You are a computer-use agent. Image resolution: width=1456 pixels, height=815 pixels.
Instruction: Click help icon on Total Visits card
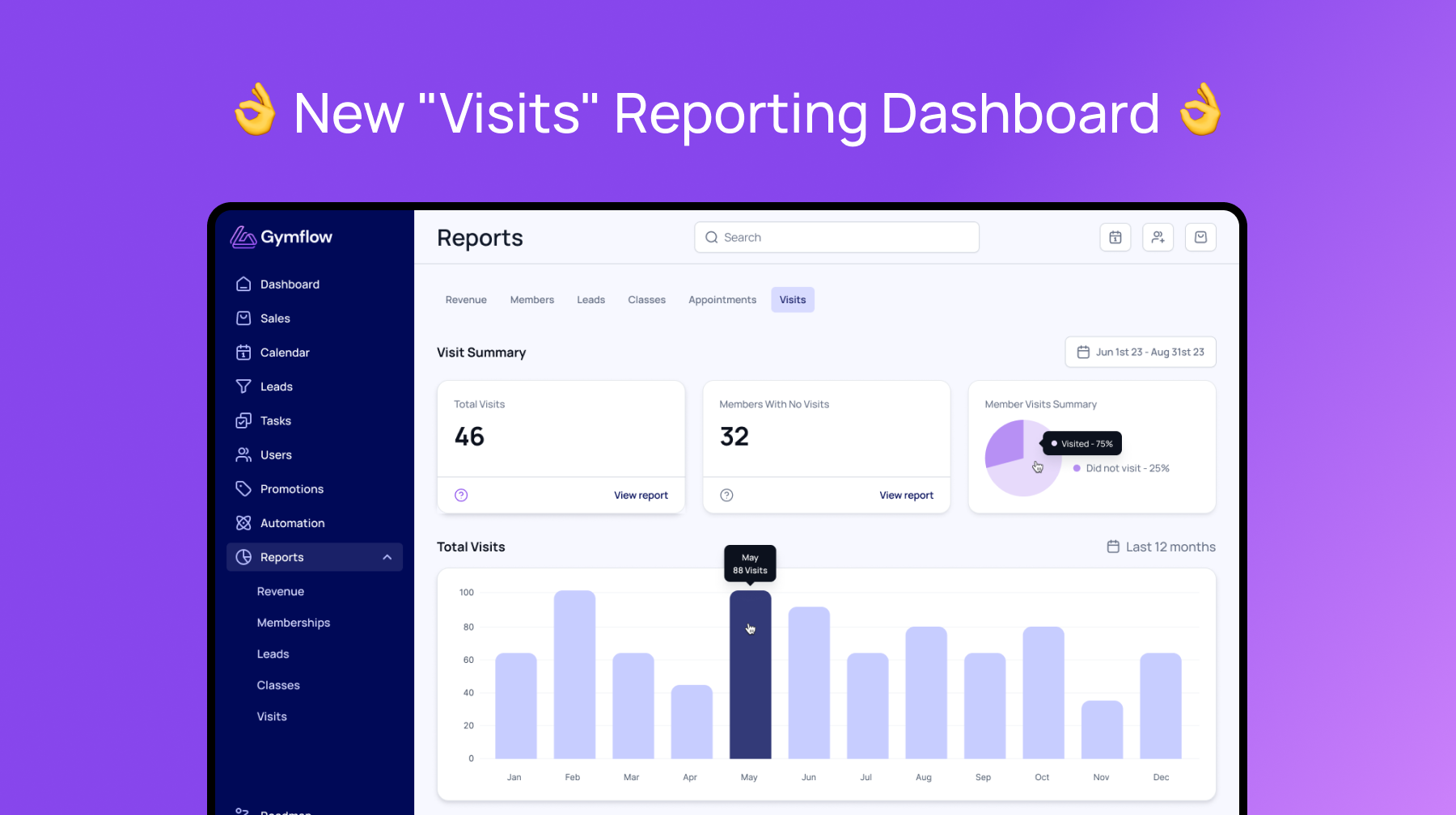pos(461,496)
